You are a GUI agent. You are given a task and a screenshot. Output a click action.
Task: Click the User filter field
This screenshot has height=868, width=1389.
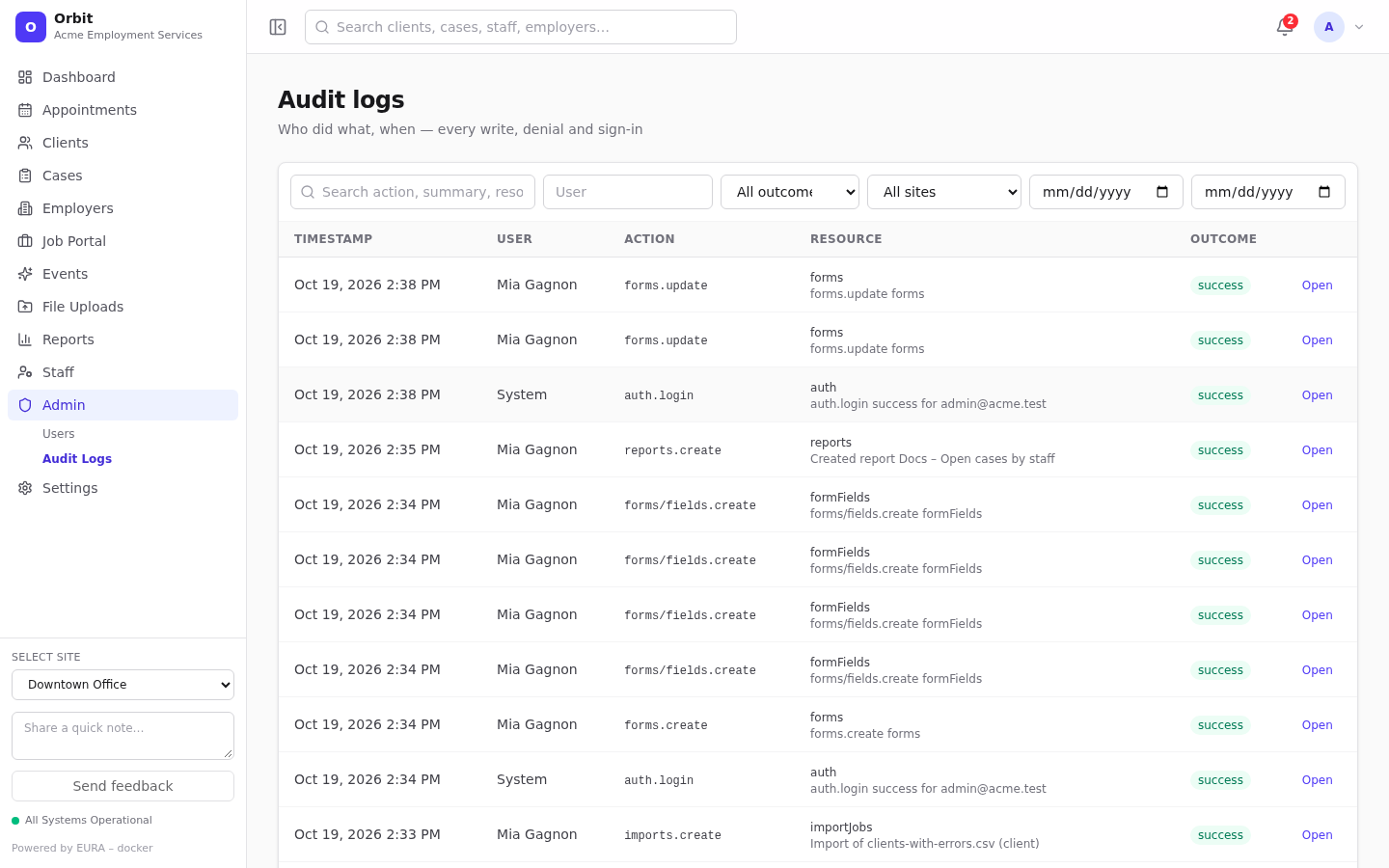click(x=628, y=192)
